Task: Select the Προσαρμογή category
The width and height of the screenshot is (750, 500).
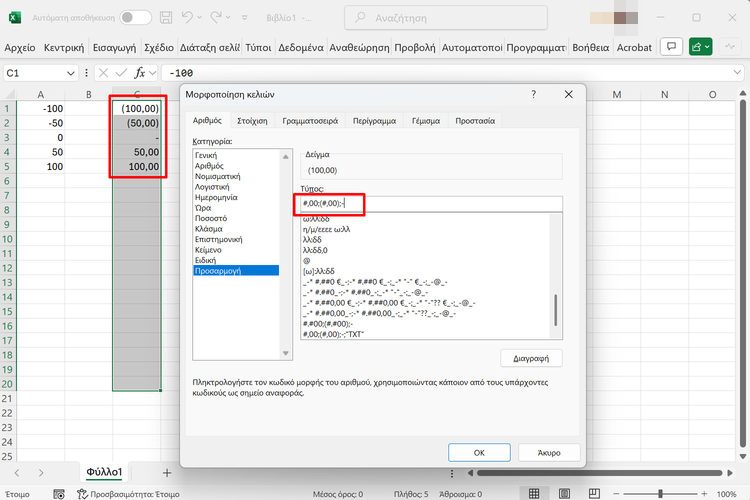Action: click(236, 271)
